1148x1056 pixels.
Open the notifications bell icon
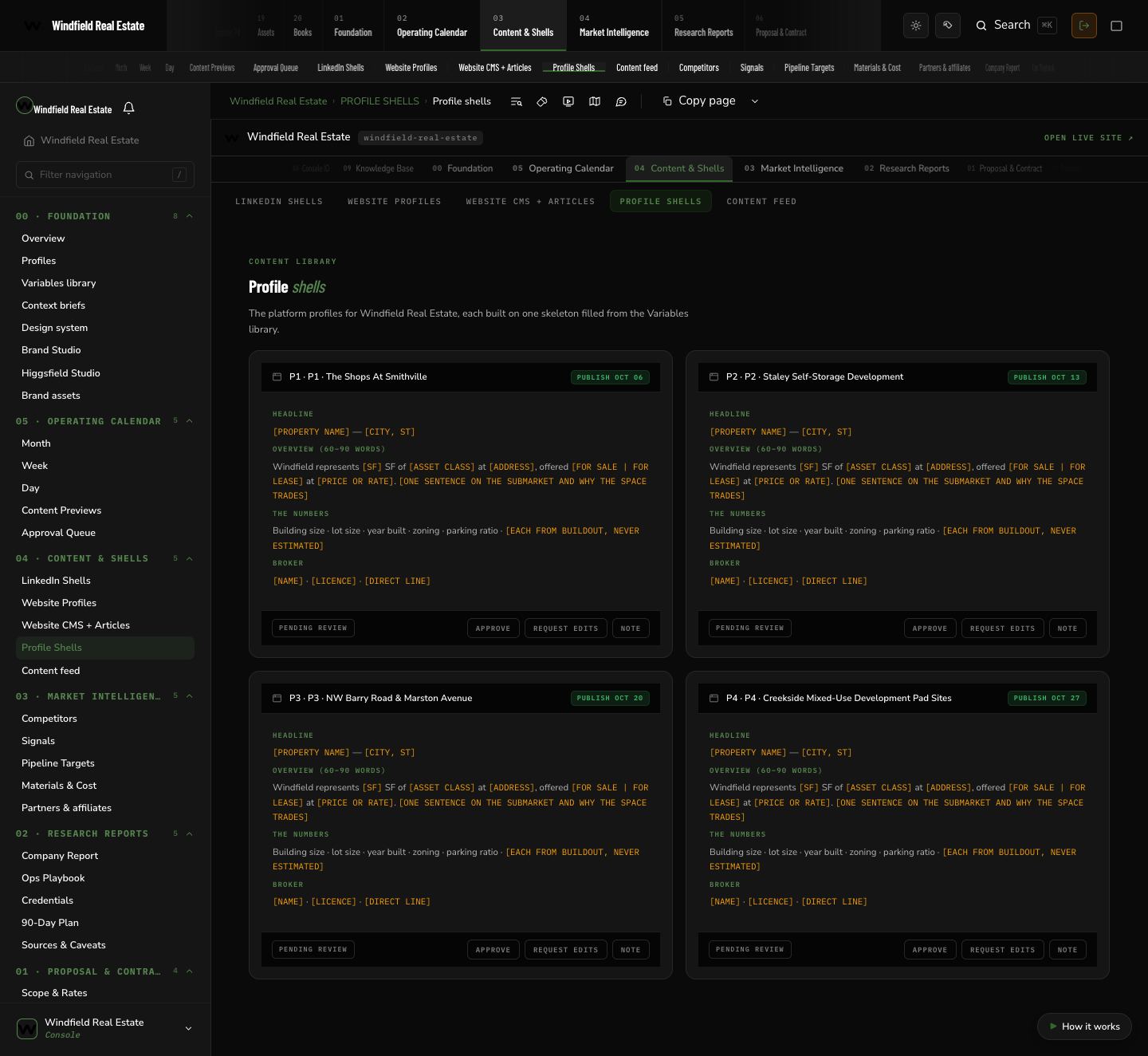pyautogui.click(x=128, y=108)
